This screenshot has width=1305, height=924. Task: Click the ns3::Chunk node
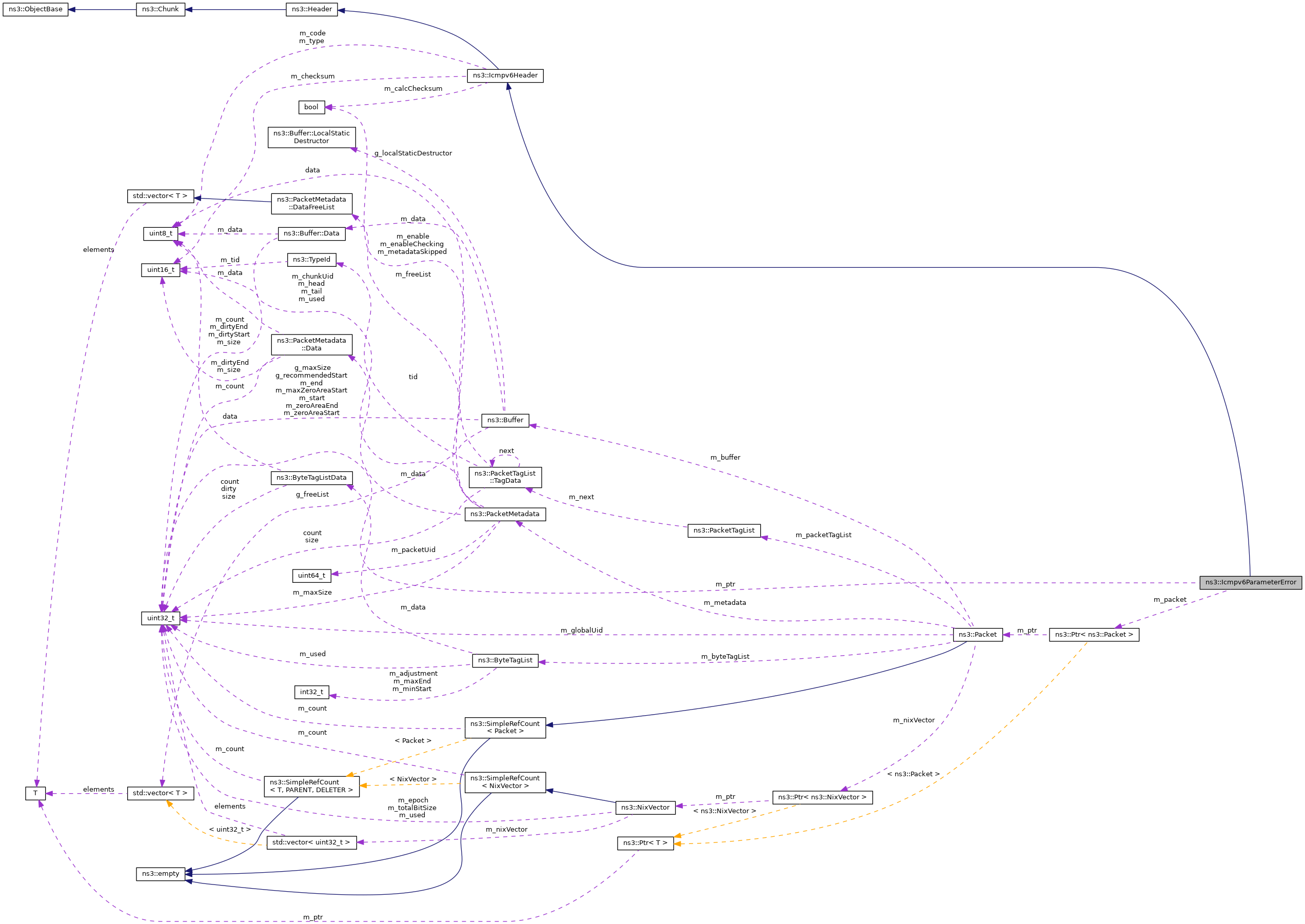coord(161,9)
